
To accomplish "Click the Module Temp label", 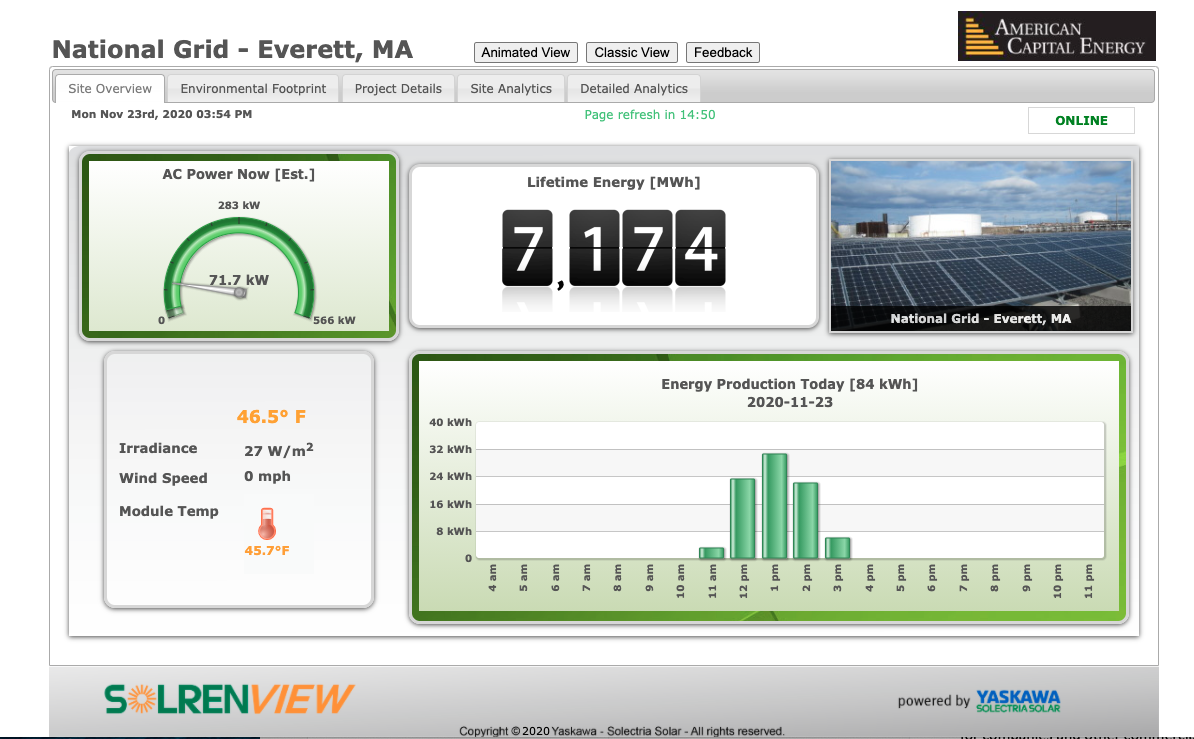I will coord(168,511).
